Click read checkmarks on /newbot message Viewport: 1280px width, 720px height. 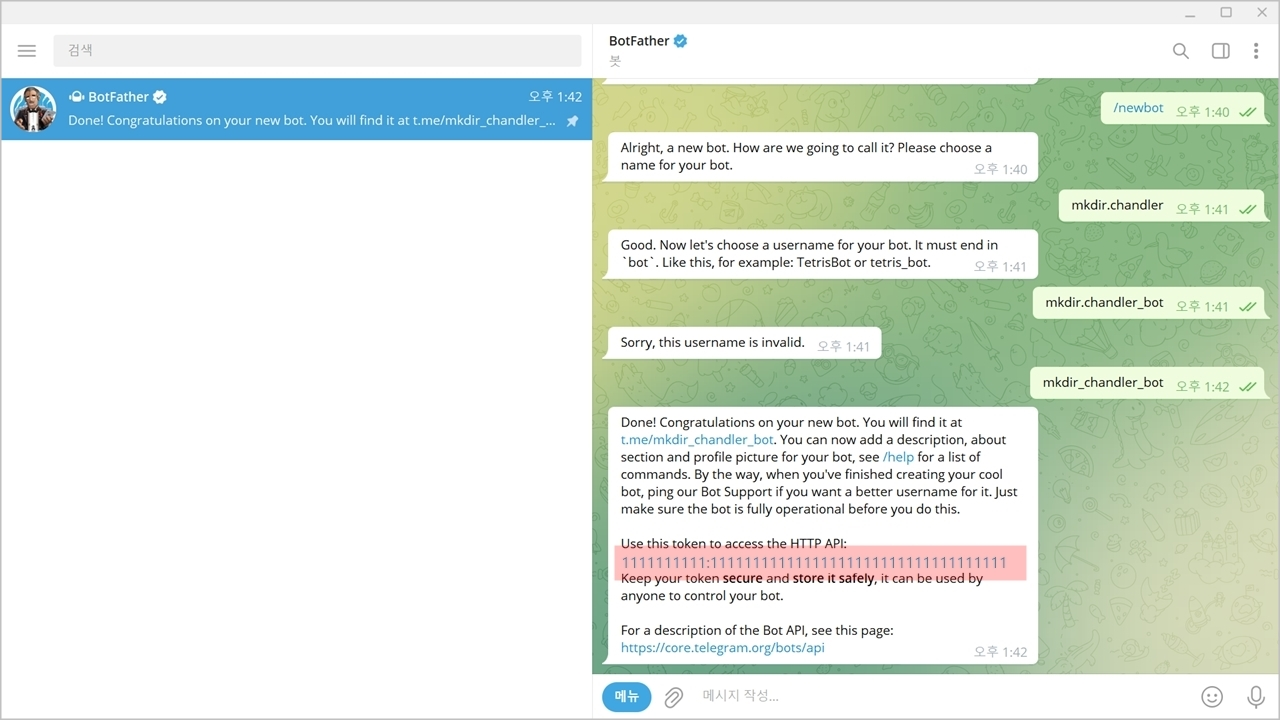click(x=1247, y=112)
